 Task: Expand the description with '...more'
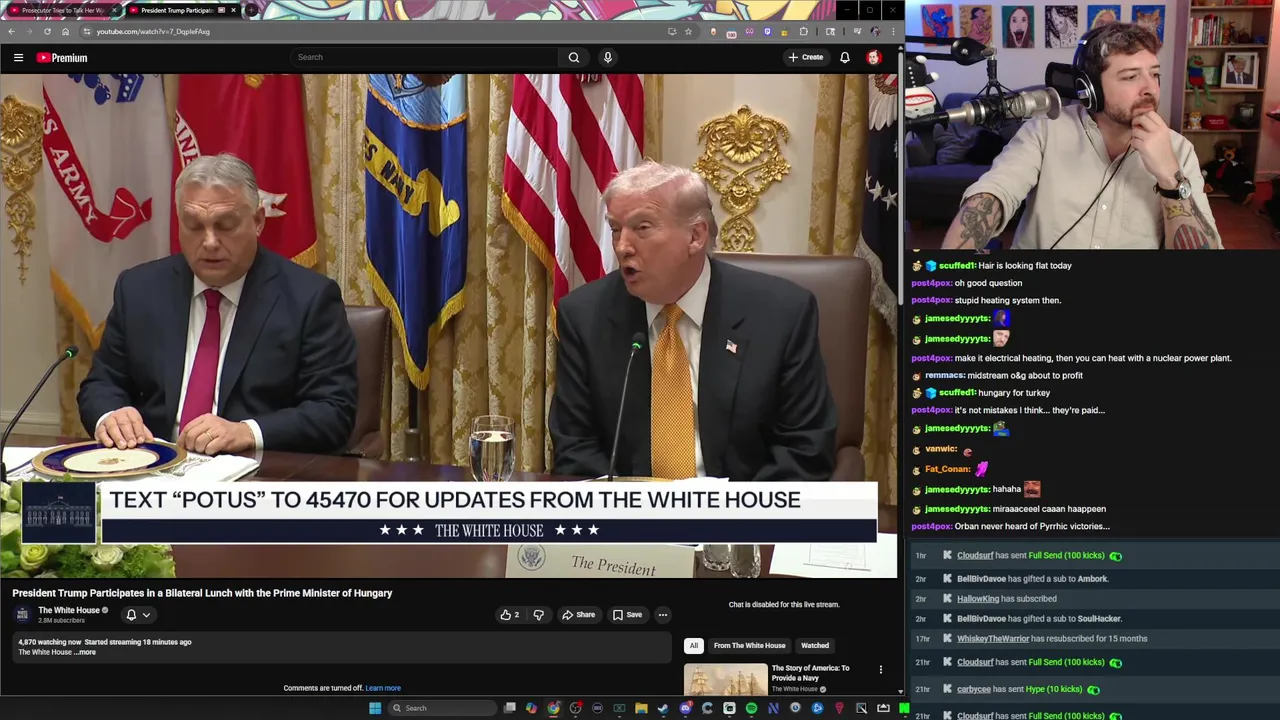tap(86, 652)
